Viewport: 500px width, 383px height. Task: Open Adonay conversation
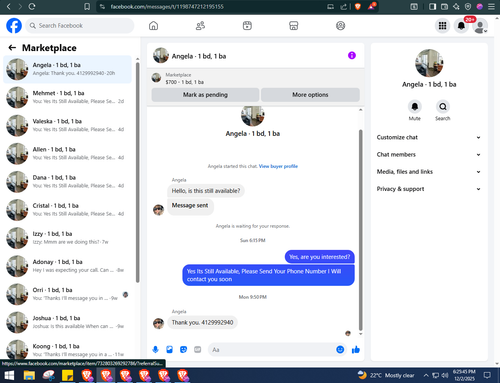click(x=68, y=266)
